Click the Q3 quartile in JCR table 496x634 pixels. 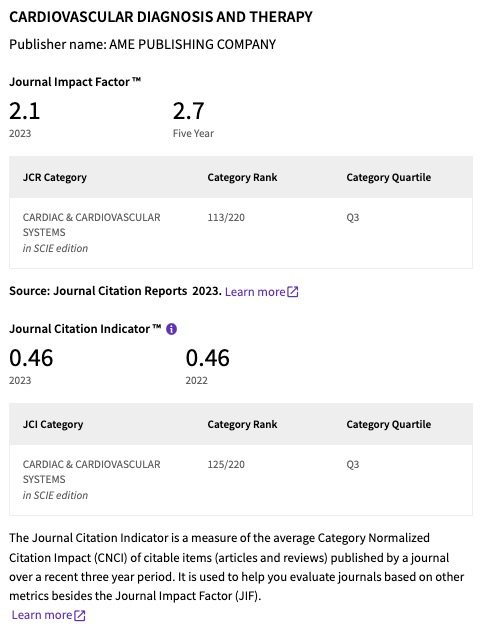tap(352, 218)
